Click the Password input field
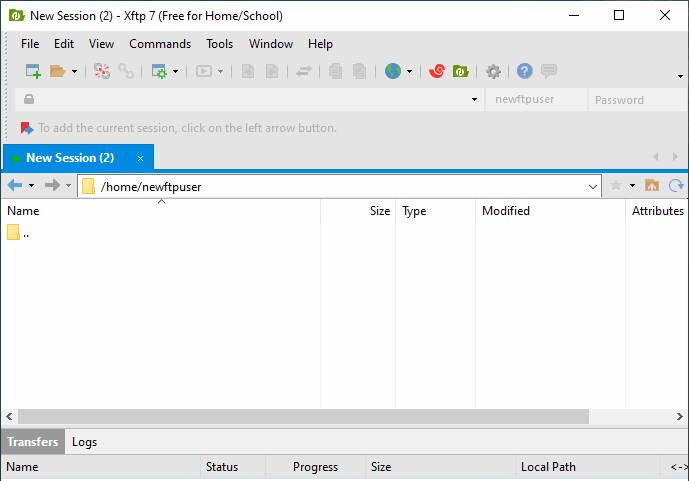The width and height of the screenshot is (689, 481). click(638, 100)
